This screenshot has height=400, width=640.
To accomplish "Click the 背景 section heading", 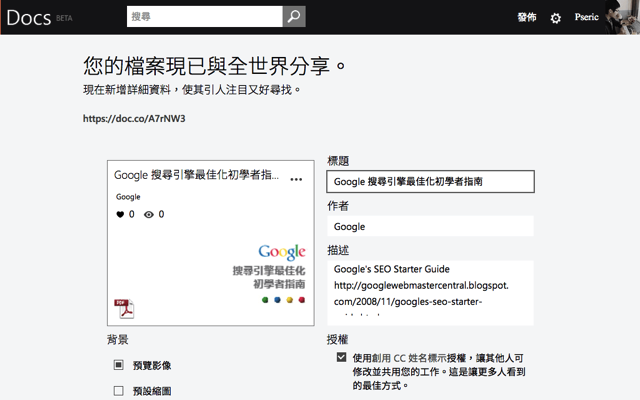I will 118,339.
